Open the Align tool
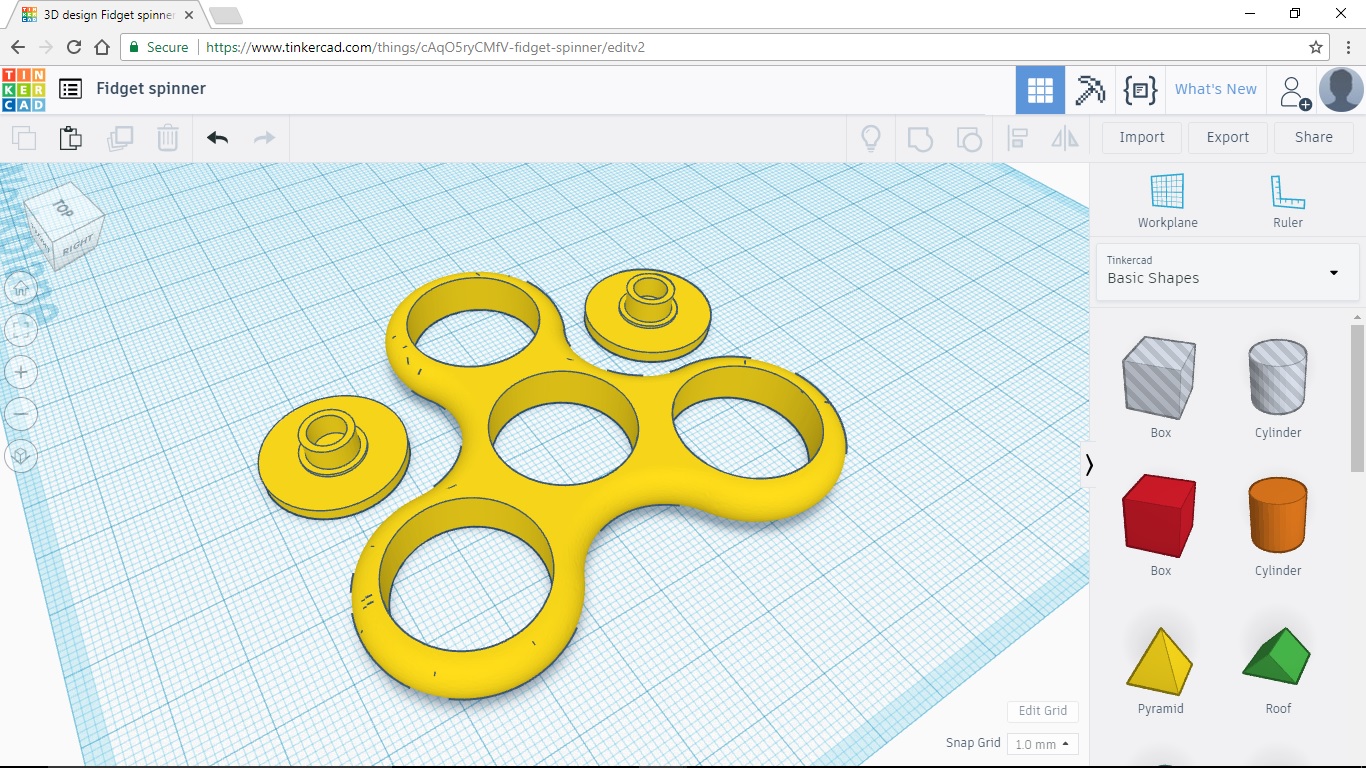 pos(1017,138)
